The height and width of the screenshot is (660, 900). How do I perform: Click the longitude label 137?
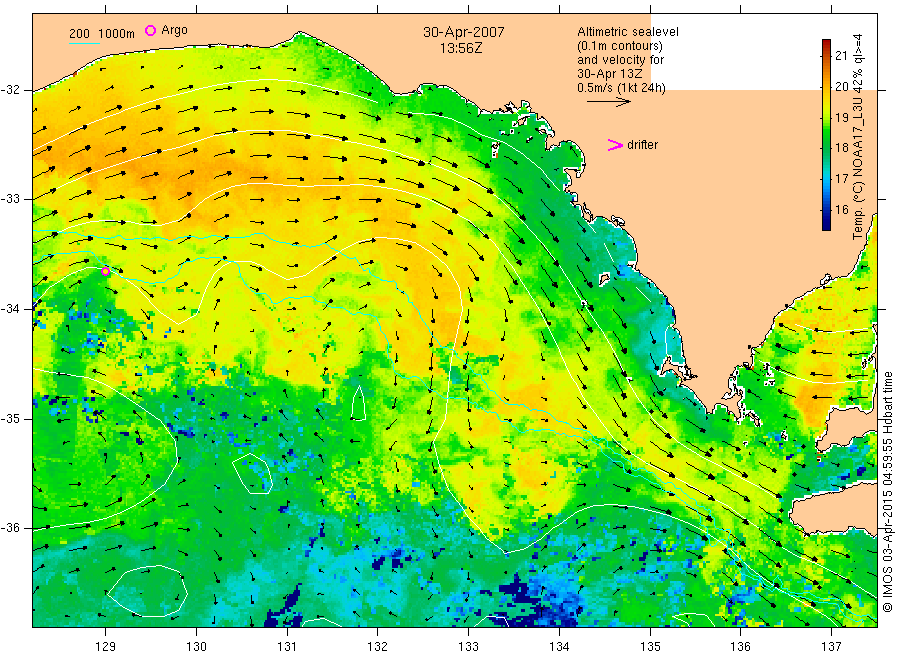click(x=831, y=647)
